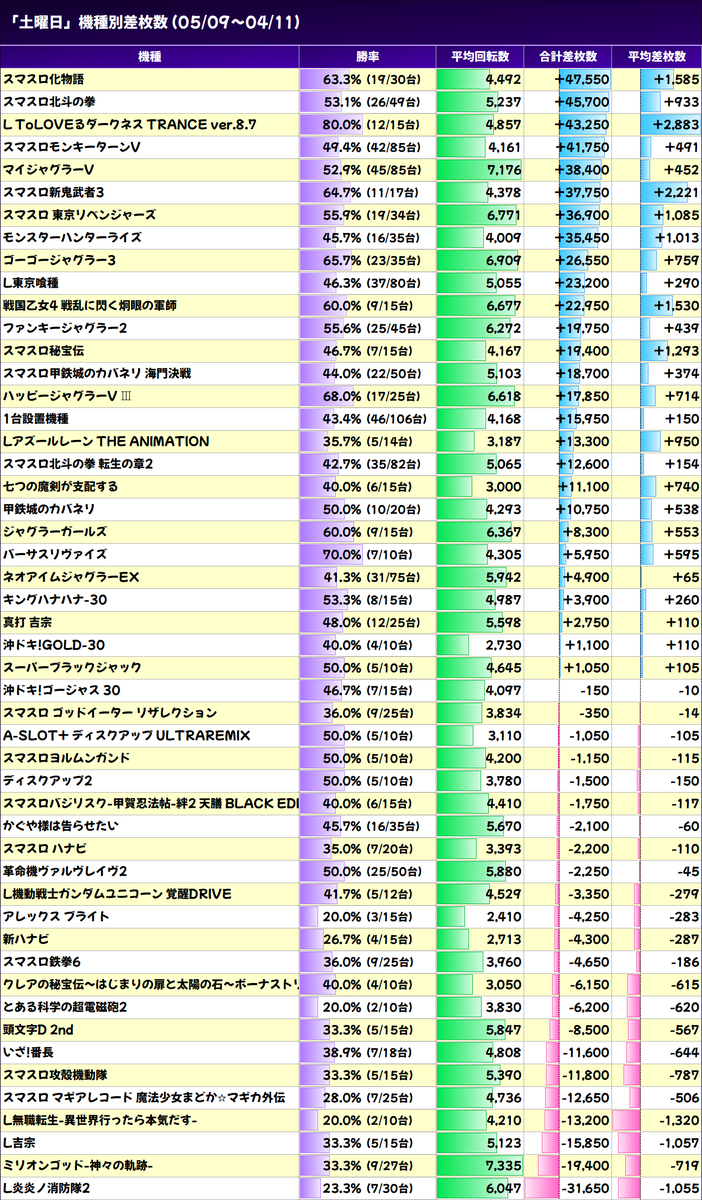Click 革命機ヴァルヴレイヴ2 machine name
This screenshot has height=1200, width=702.
[x=65, y=871]
